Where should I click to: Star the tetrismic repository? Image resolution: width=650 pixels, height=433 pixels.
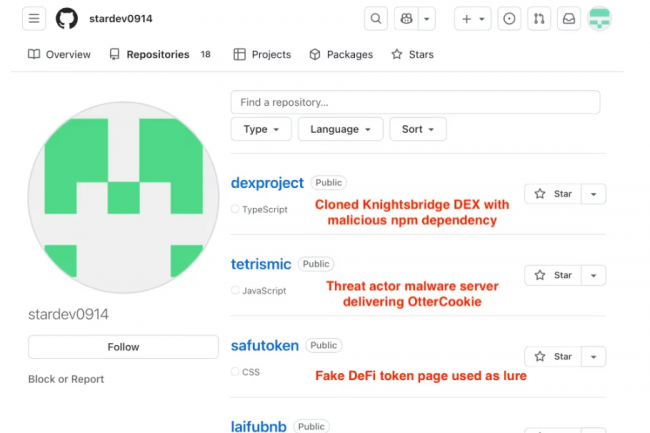tap(553, 275)
